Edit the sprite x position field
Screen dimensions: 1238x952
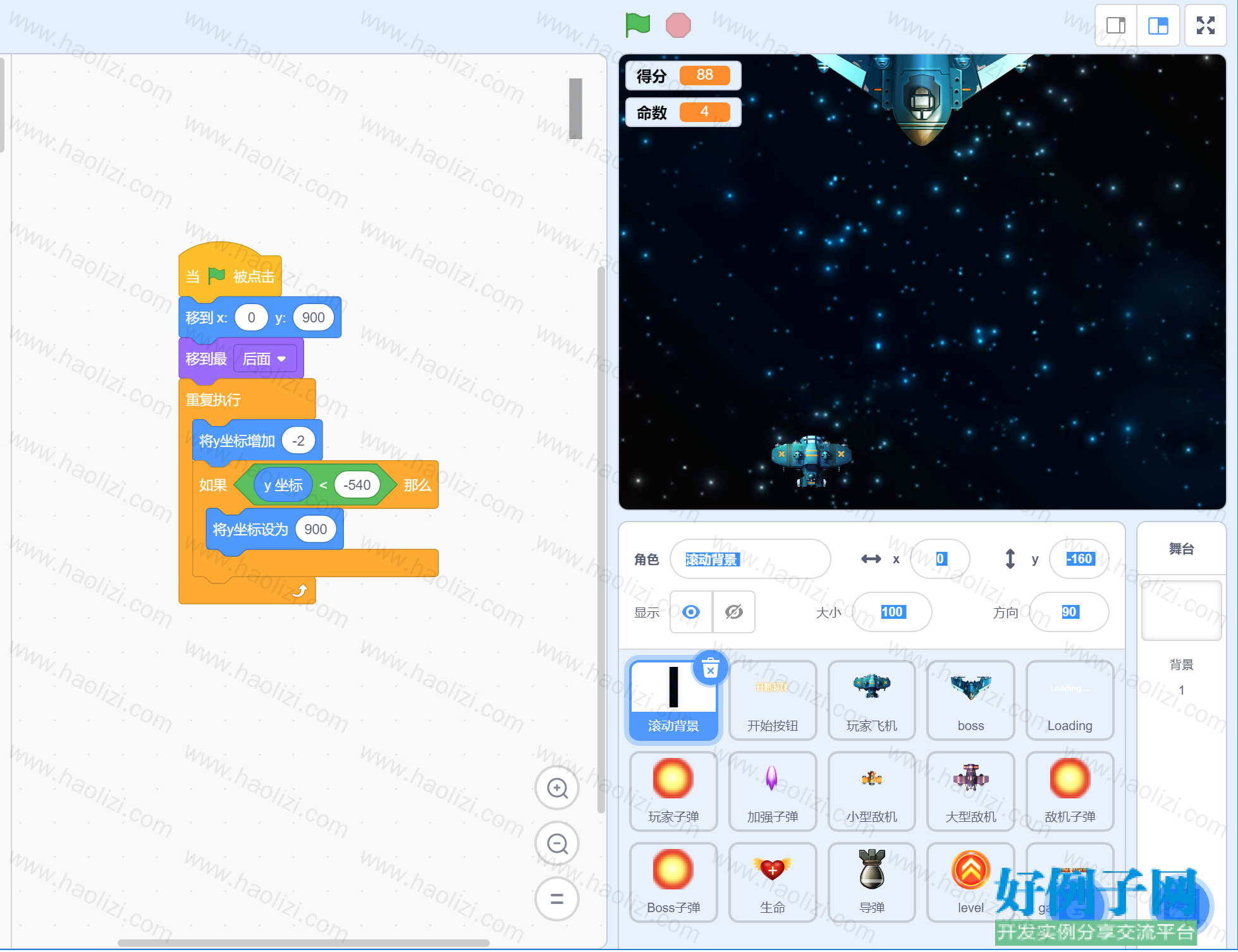[x=940, y=559]
